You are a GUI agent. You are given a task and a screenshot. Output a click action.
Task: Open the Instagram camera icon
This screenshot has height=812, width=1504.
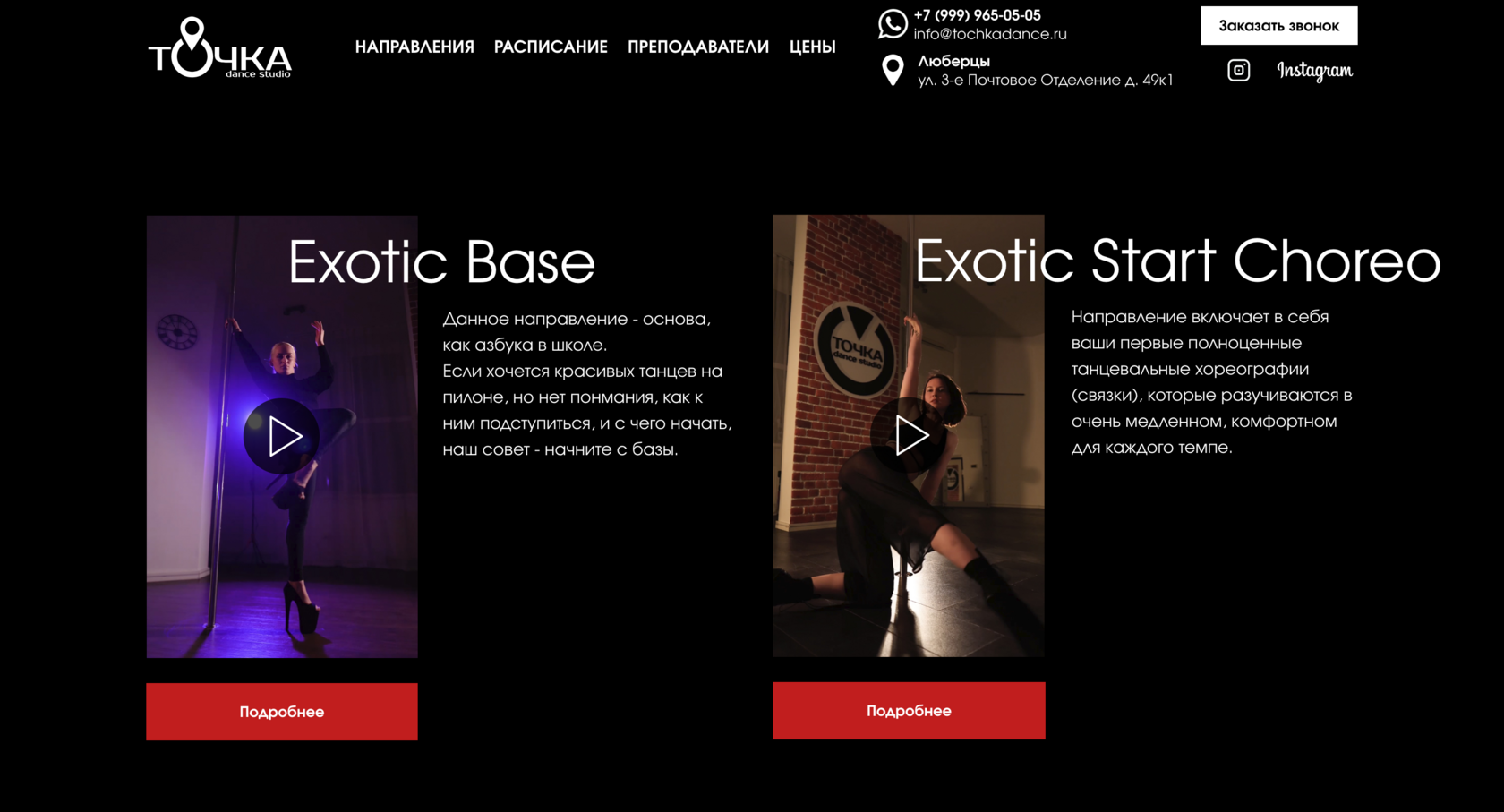click(1238, 70)
